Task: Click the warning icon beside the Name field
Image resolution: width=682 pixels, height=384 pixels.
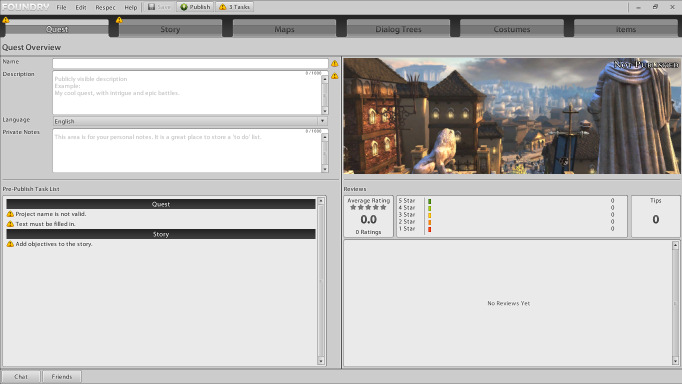Action: (334, 63)
